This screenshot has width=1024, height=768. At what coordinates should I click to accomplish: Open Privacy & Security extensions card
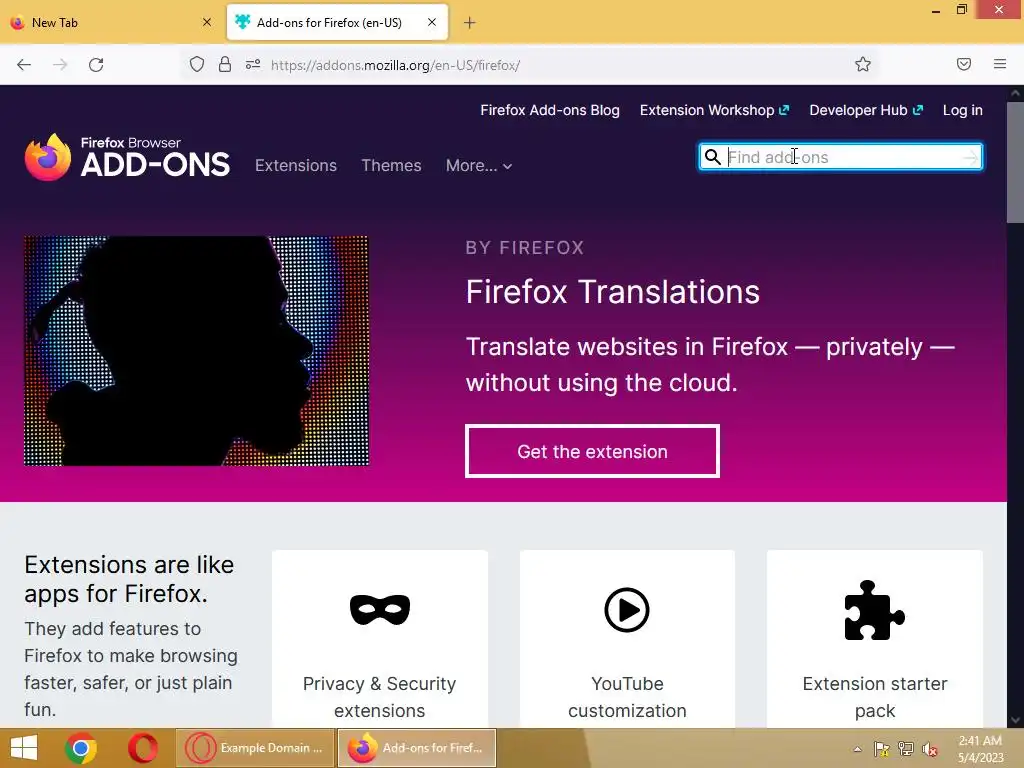pyautogui.click(x=379, y=639)
